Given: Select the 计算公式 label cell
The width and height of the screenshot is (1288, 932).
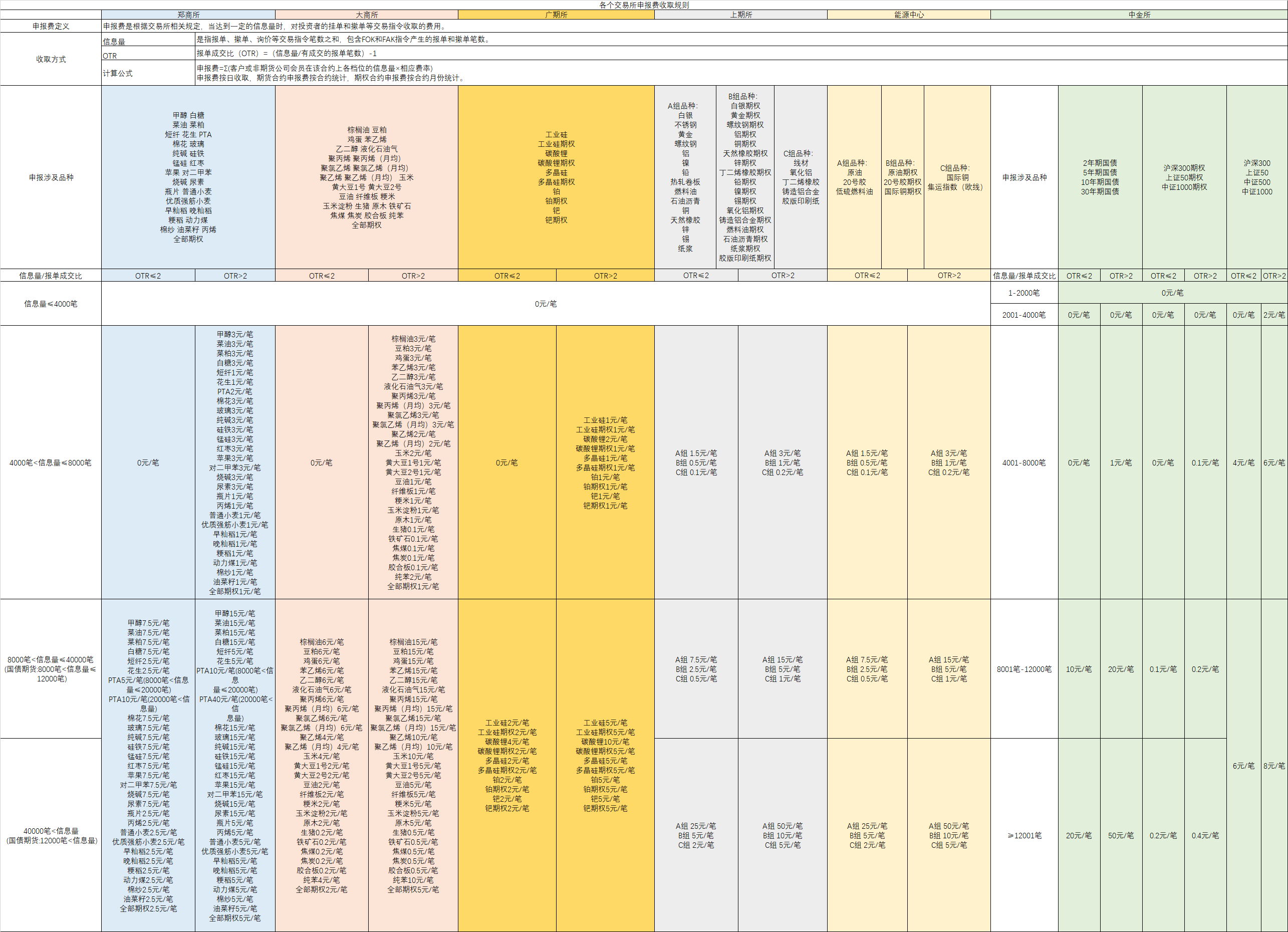Looking at the screenshot, I should coord(148,73).
